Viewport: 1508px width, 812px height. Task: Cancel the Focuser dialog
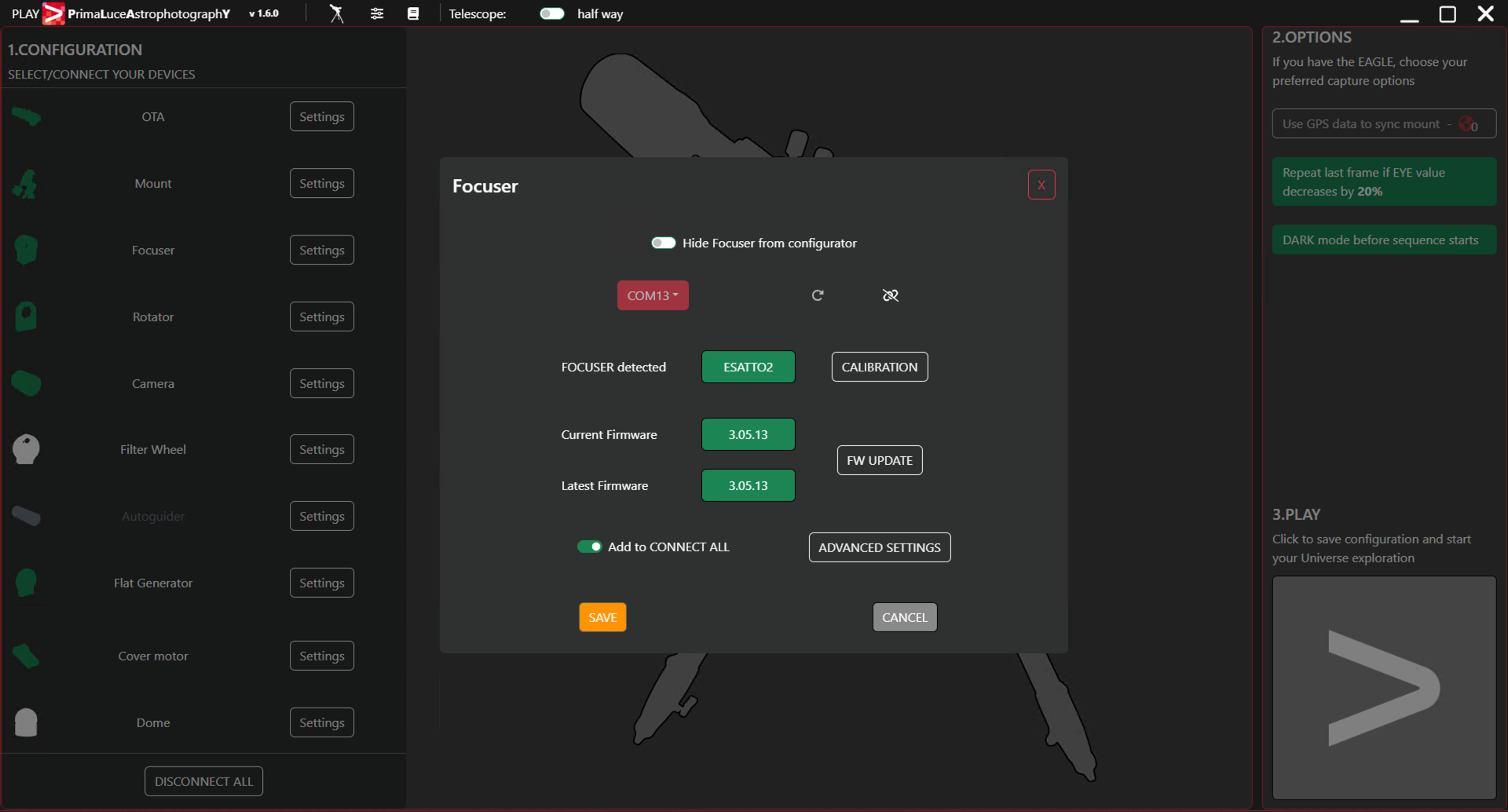click(x=905, y=617)
